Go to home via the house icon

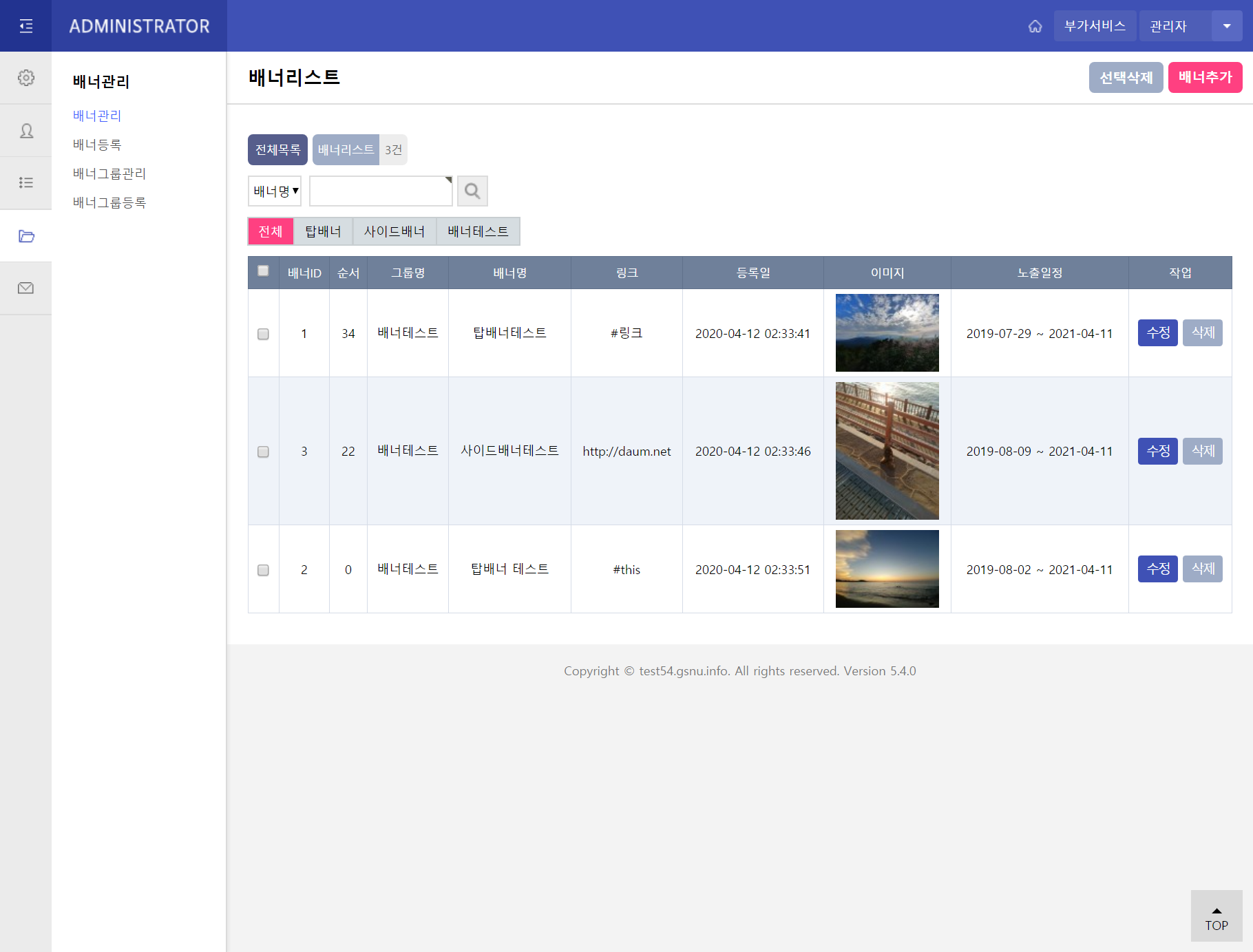(x=1035, y=26)
